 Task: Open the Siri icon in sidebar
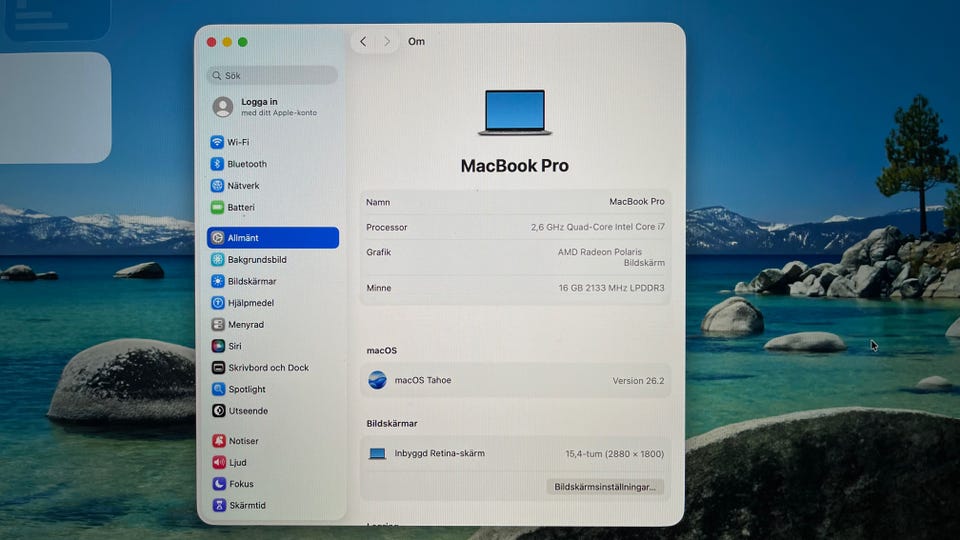tap(218, 346)
